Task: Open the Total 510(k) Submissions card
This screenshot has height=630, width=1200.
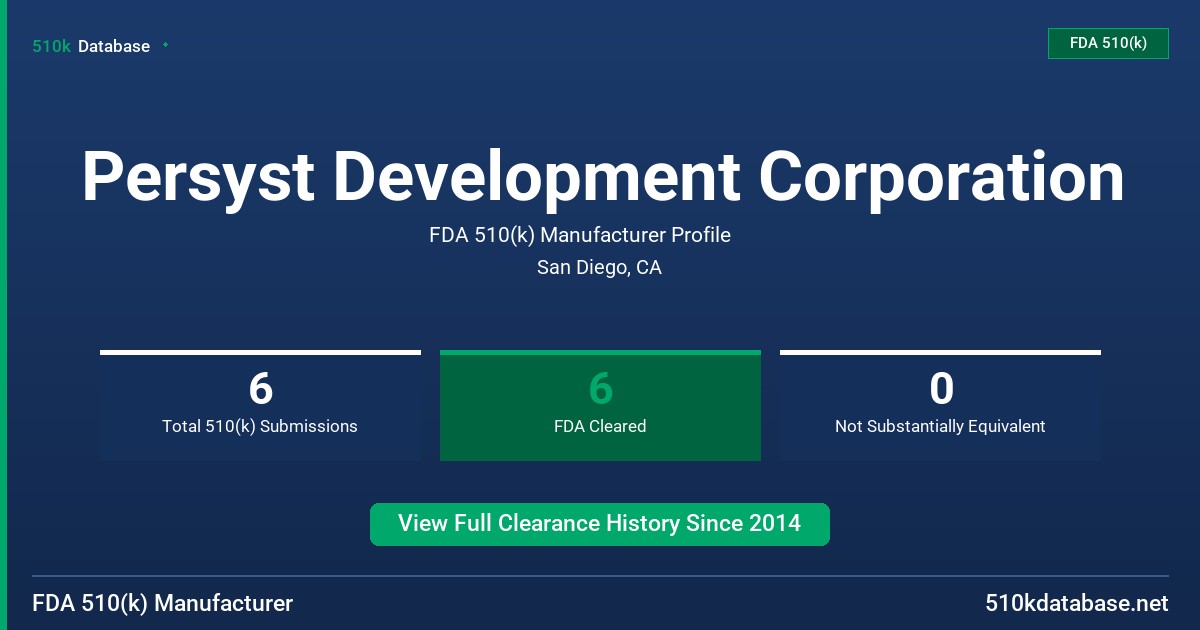Action: [x=260, y=405]
